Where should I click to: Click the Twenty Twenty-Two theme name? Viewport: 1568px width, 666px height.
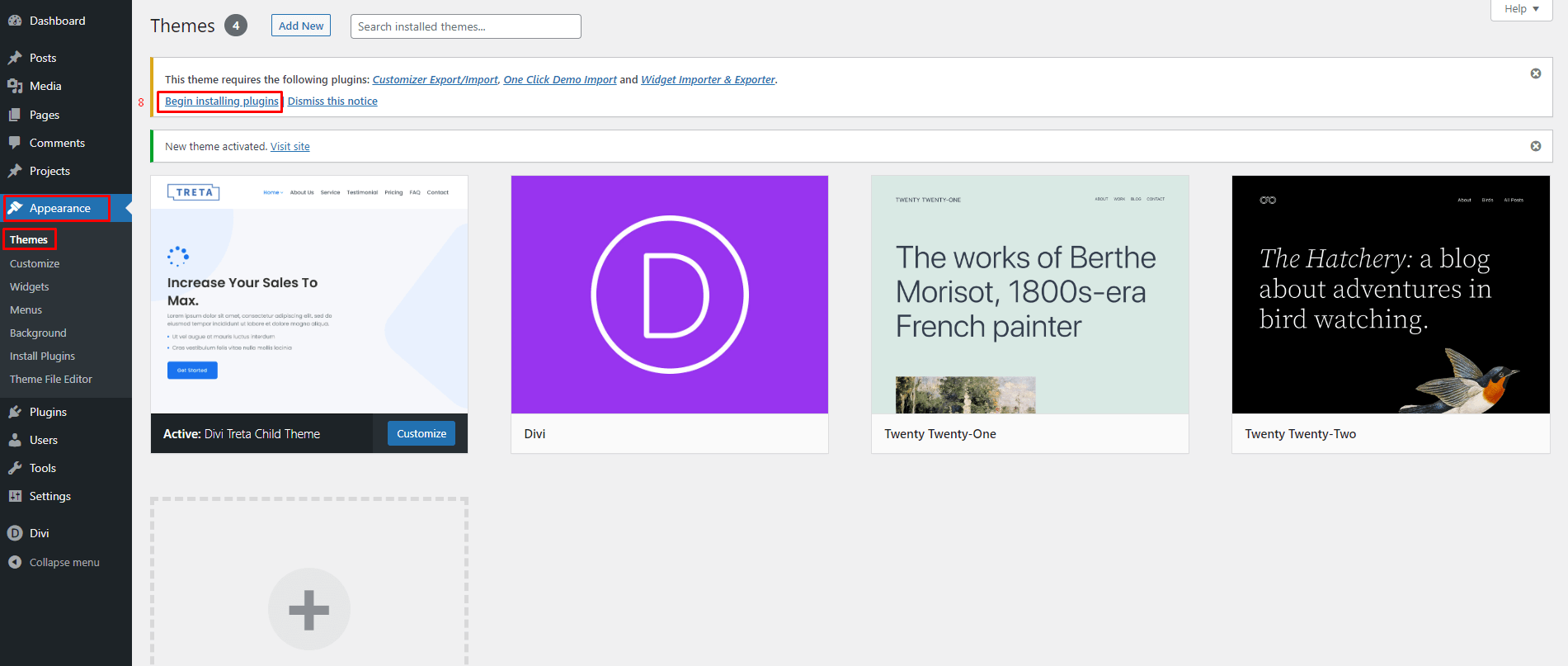(x=1301, y=434)
